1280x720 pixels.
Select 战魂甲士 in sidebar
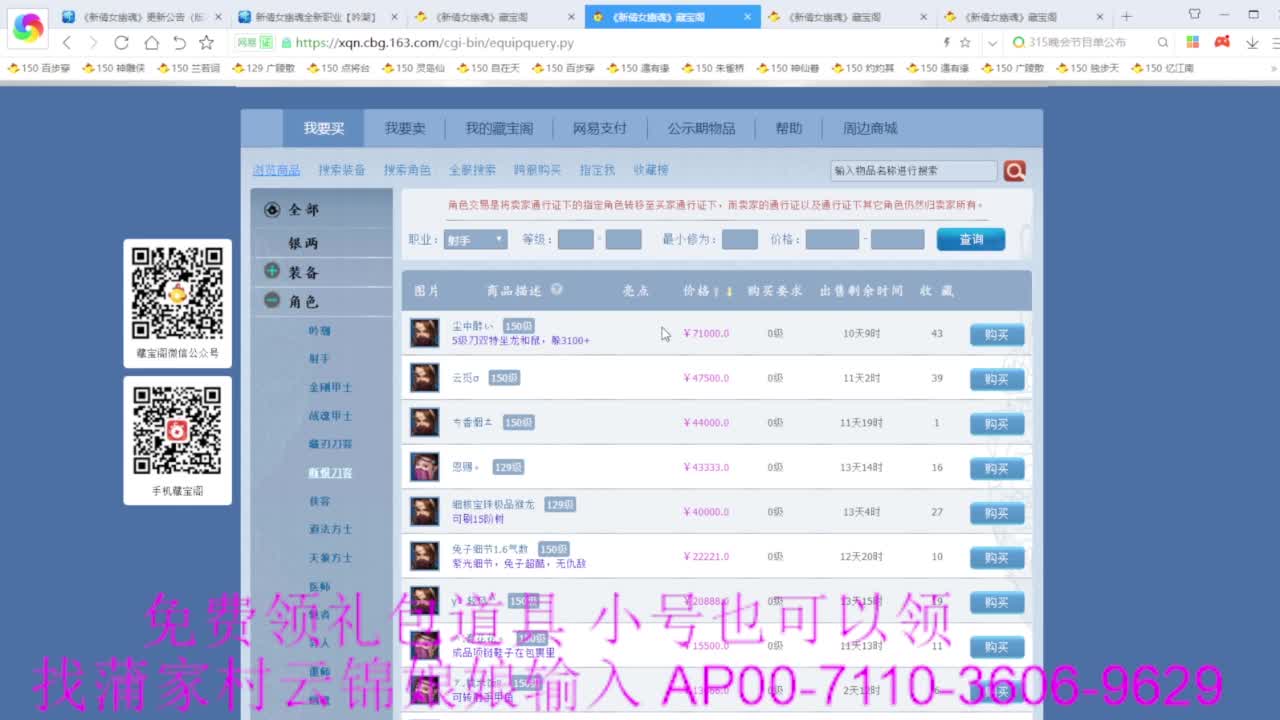click(330, 416)
